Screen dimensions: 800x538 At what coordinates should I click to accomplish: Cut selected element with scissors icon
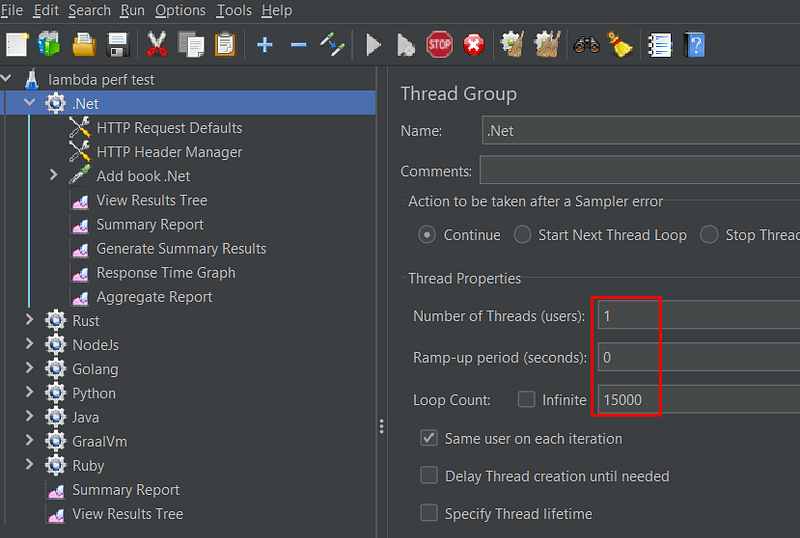click(x=157, y=44)
